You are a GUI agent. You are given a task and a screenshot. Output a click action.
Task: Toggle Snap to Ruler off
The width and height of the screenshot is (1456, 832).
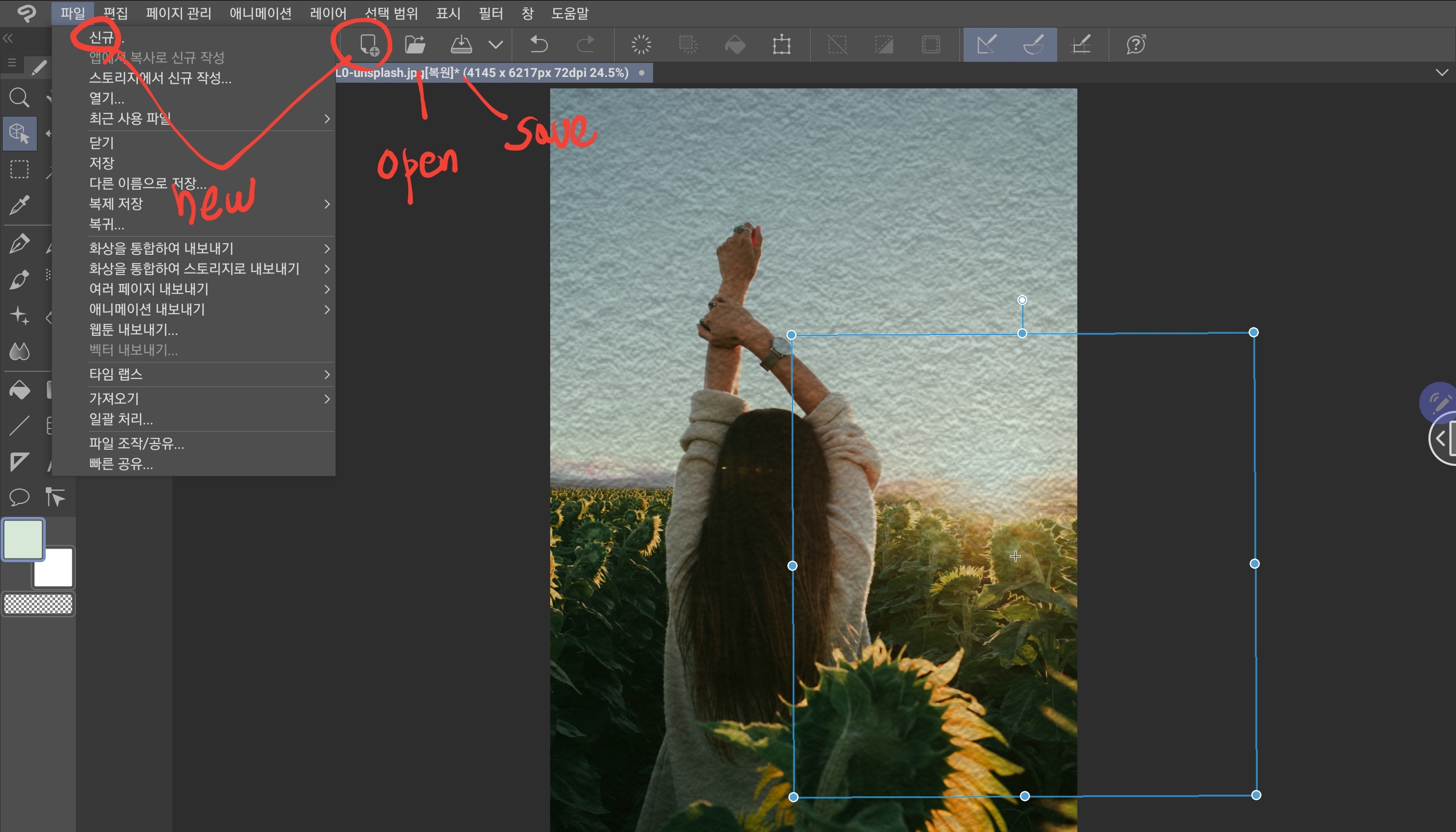[x=986, y=45]
